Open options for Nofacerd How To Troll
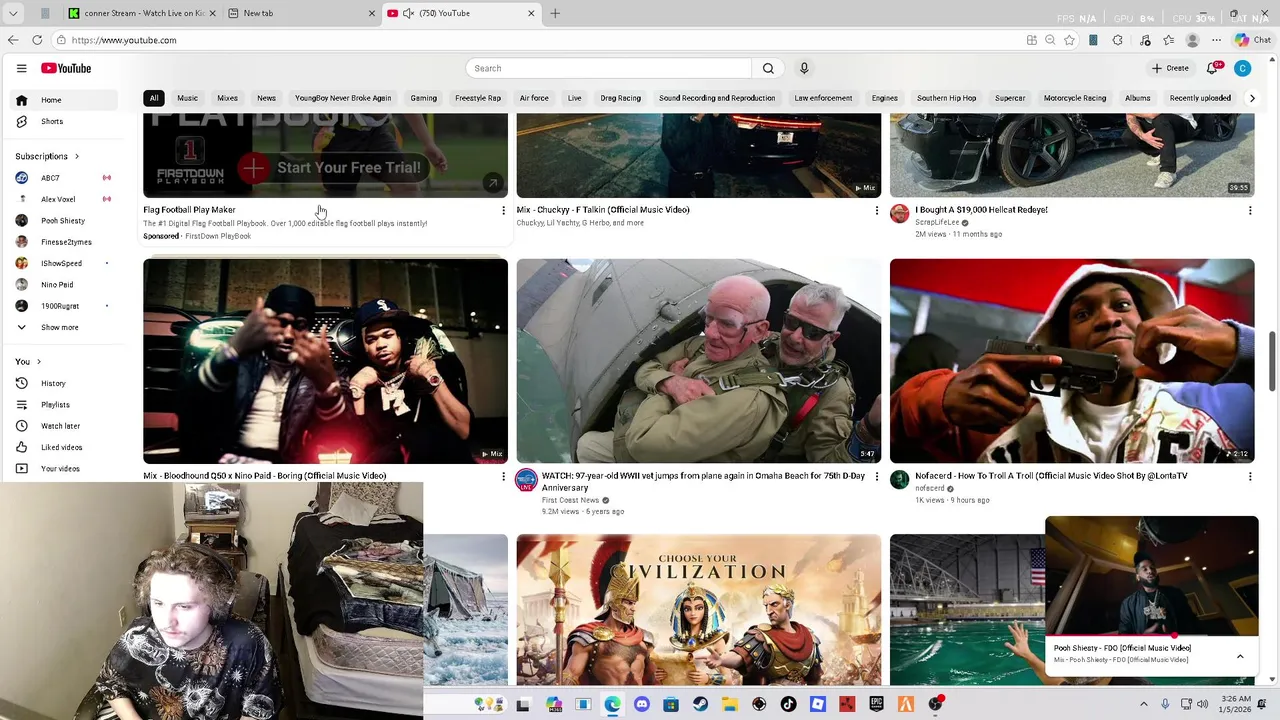 coord(1250,476)
